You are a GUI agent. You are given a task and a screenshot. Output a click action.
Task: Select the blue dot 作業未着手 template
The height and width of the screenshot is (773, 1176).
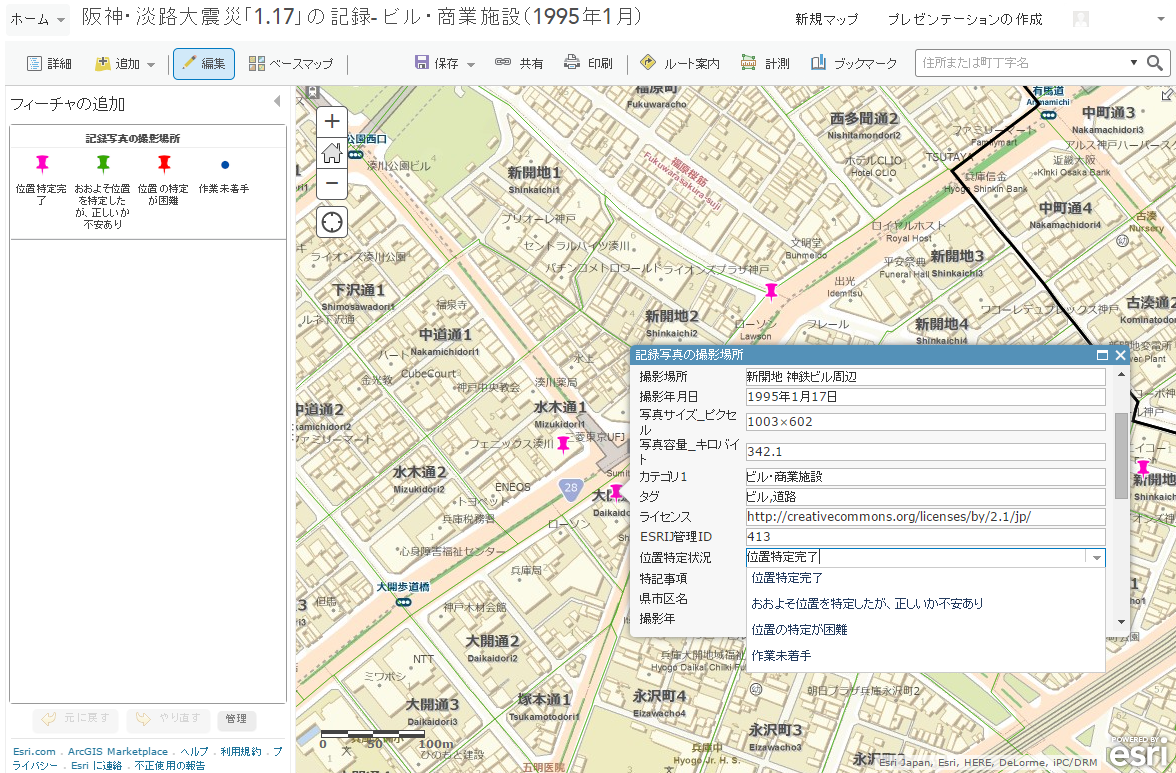click(224, 165)
